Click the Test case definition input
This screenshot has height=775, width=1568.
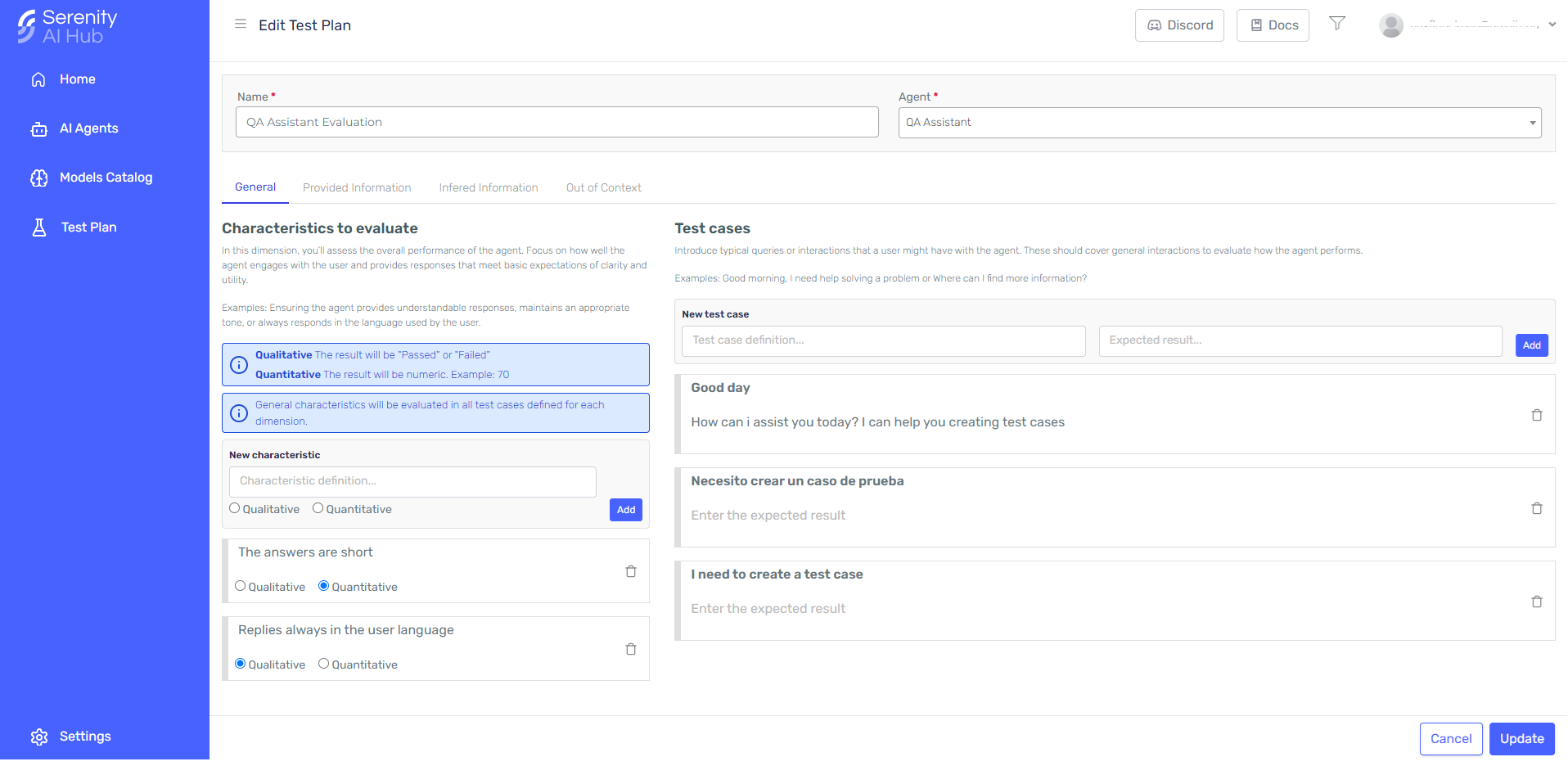884,340
